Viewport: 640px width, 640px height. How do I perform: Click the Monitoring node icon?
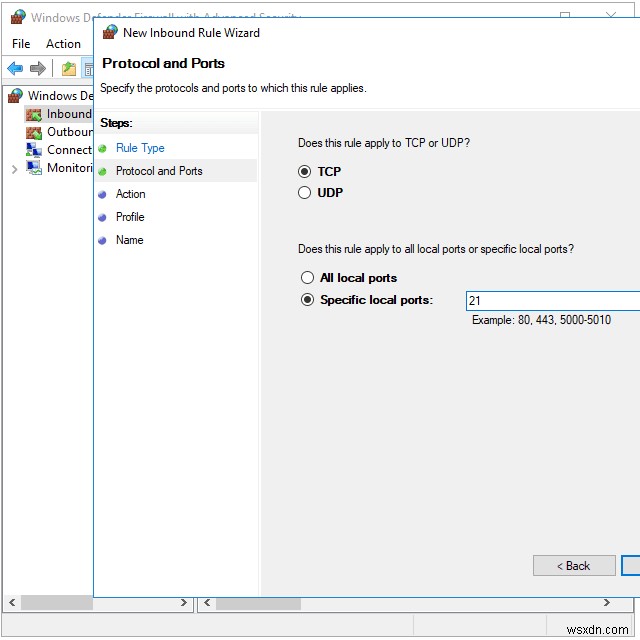[34, 167]
